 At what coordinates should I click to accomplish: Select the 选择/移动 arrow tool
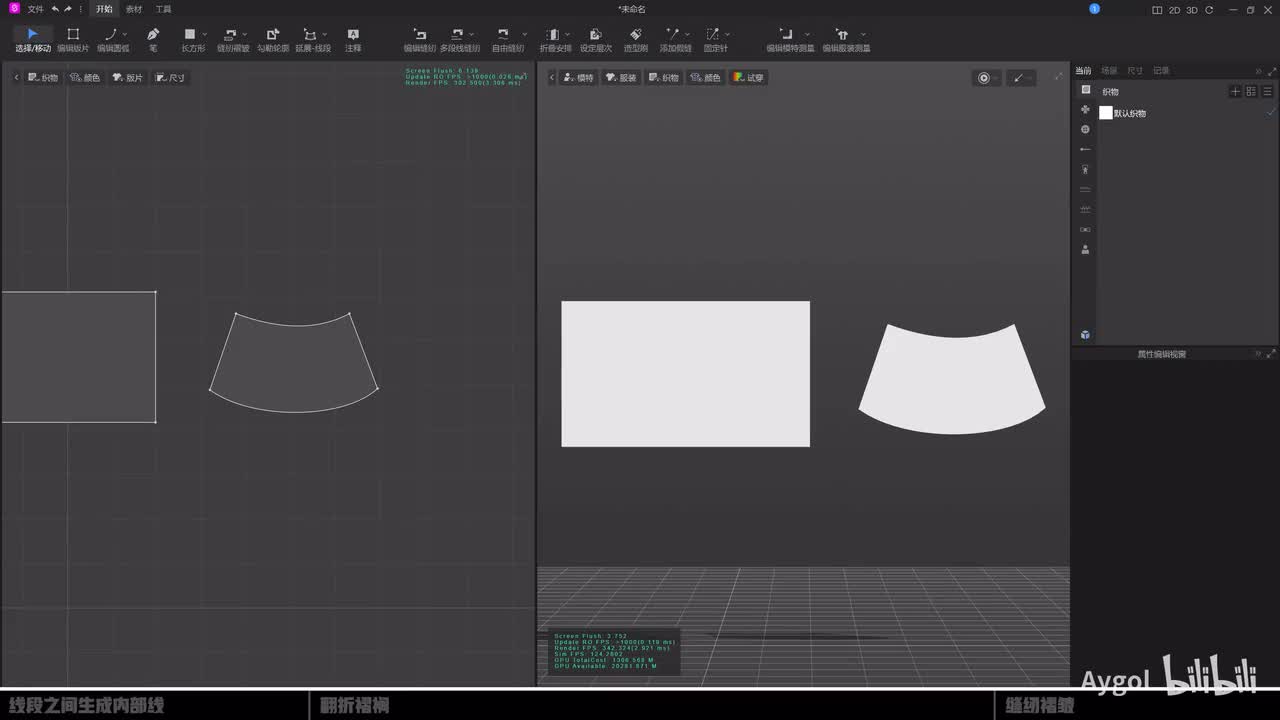[32, 40]
